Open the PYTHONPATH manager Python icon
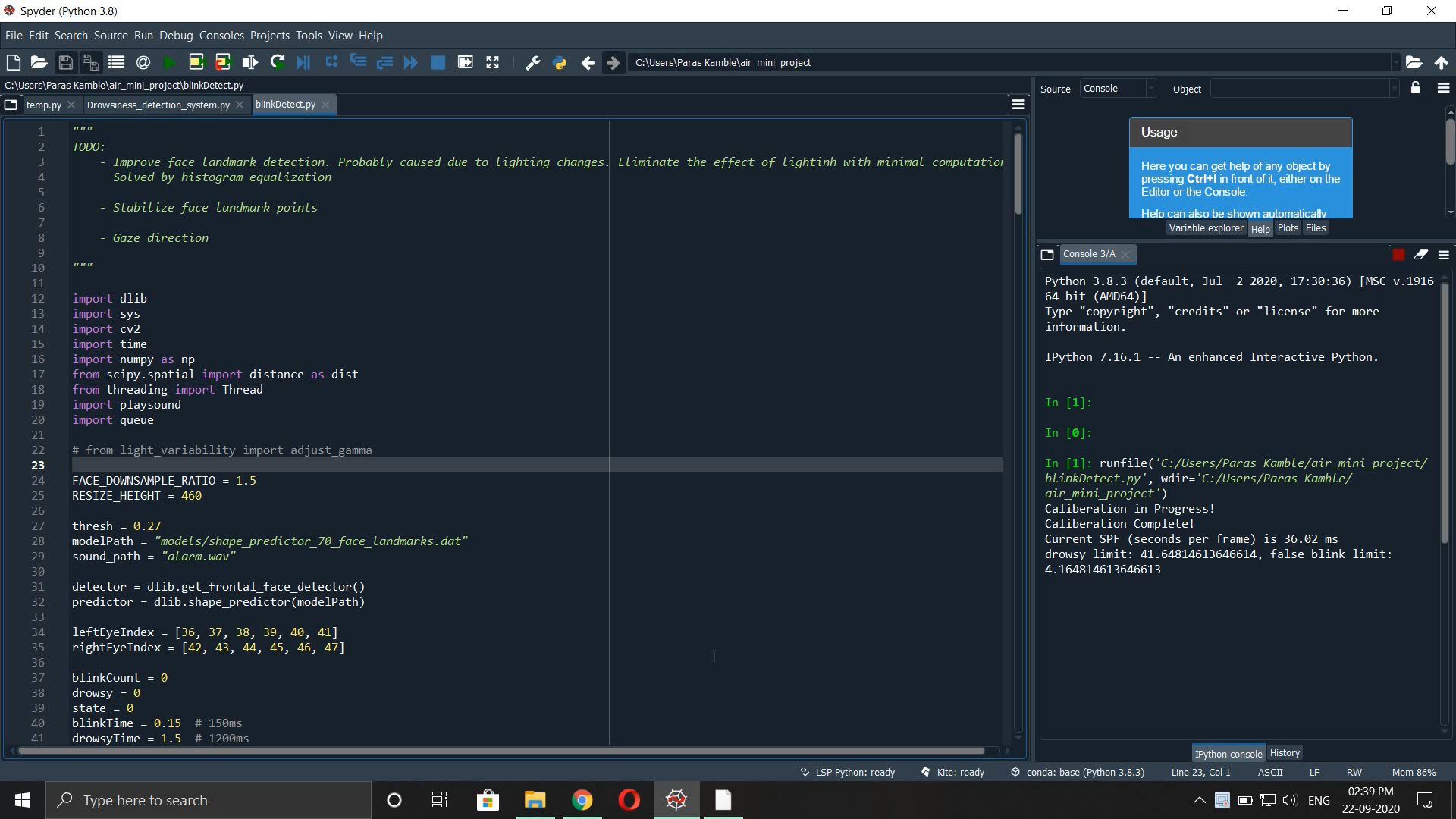The image size is (1456, 819). pos(560,62)
